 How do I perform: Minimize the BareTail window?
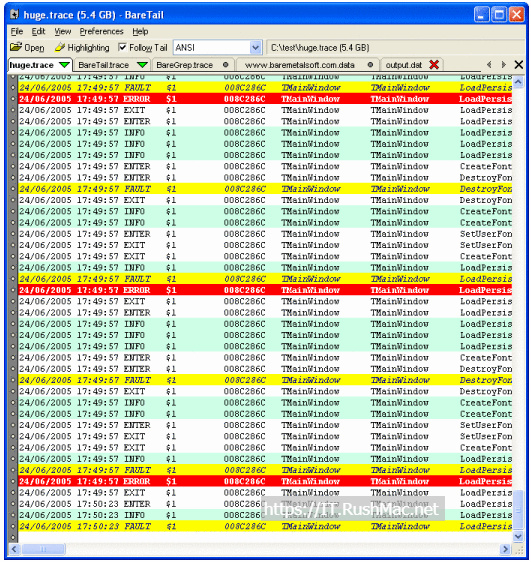(x=482, y=15)
